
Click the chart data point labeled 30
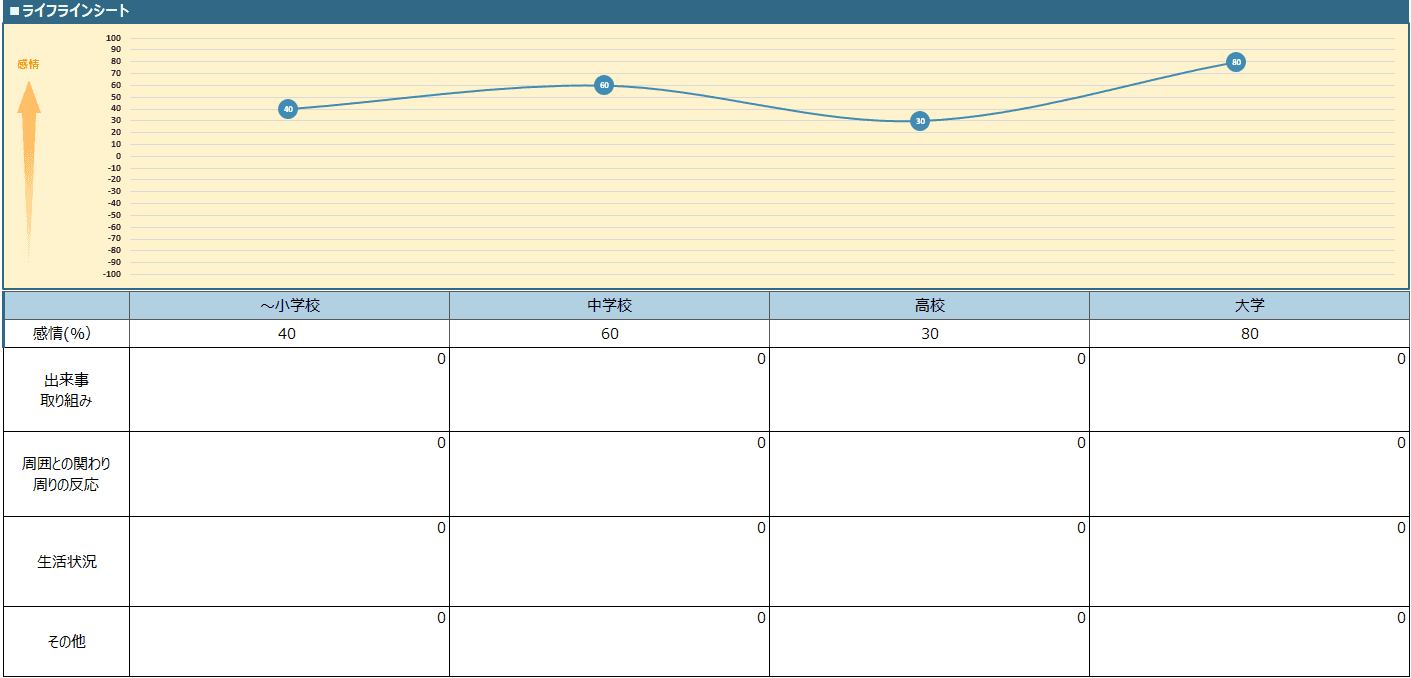tap(920, 121)
